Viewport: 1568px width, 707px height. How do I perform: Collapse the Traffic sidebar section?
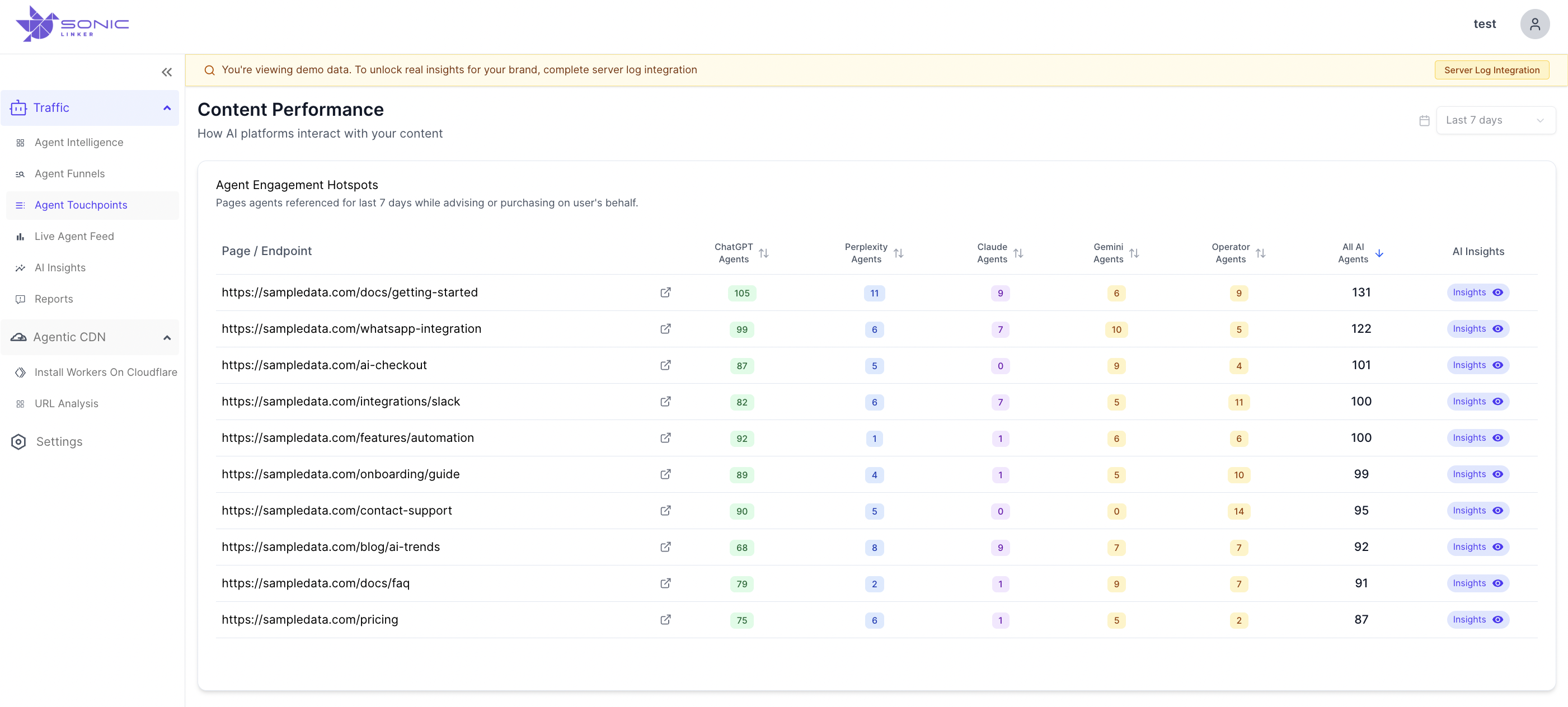pyautogui.click(x=167, y=109)
